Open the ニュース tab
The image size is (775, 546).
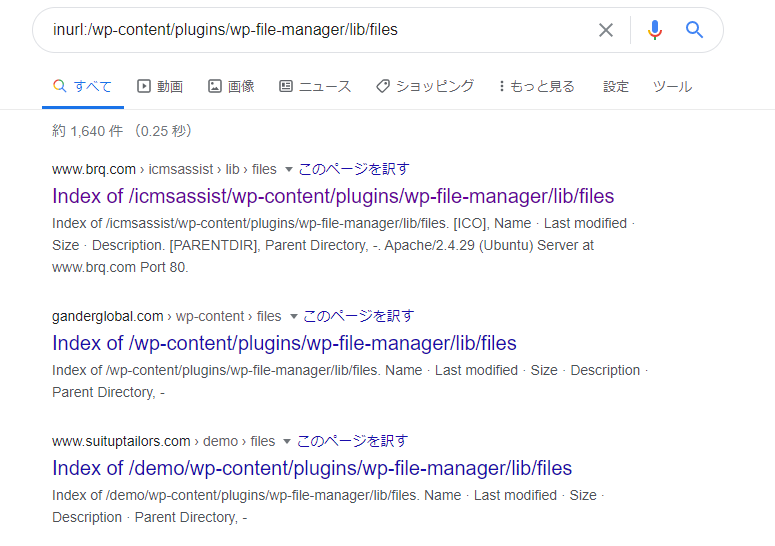[x=315, y=86]
